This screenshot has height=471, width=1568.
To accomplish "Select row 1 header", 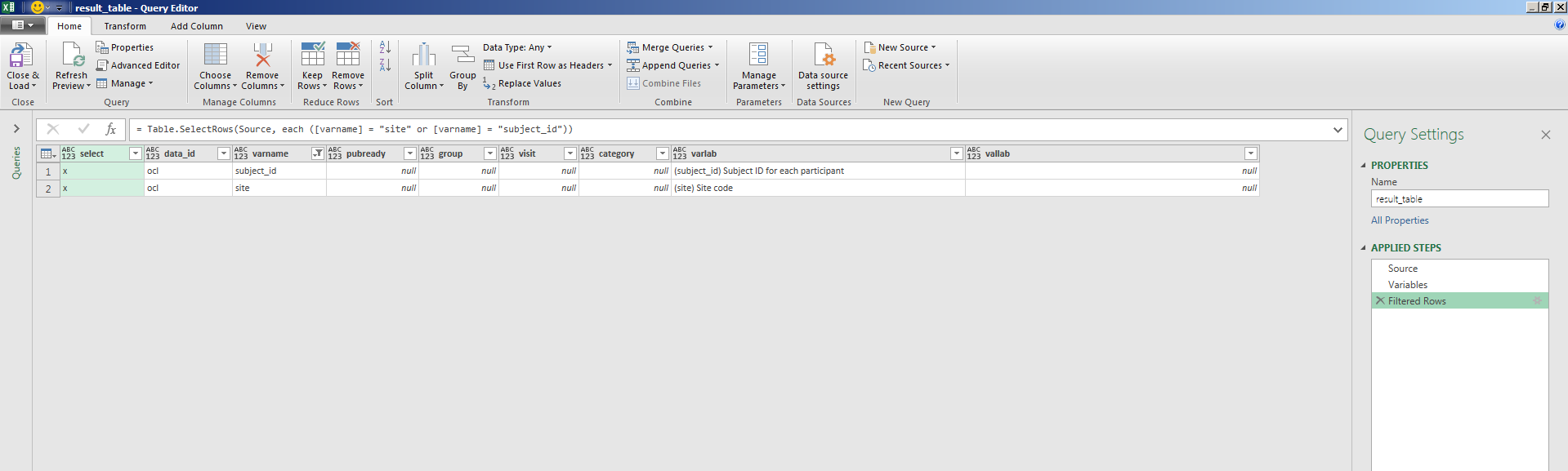I will tap(48, 171).
